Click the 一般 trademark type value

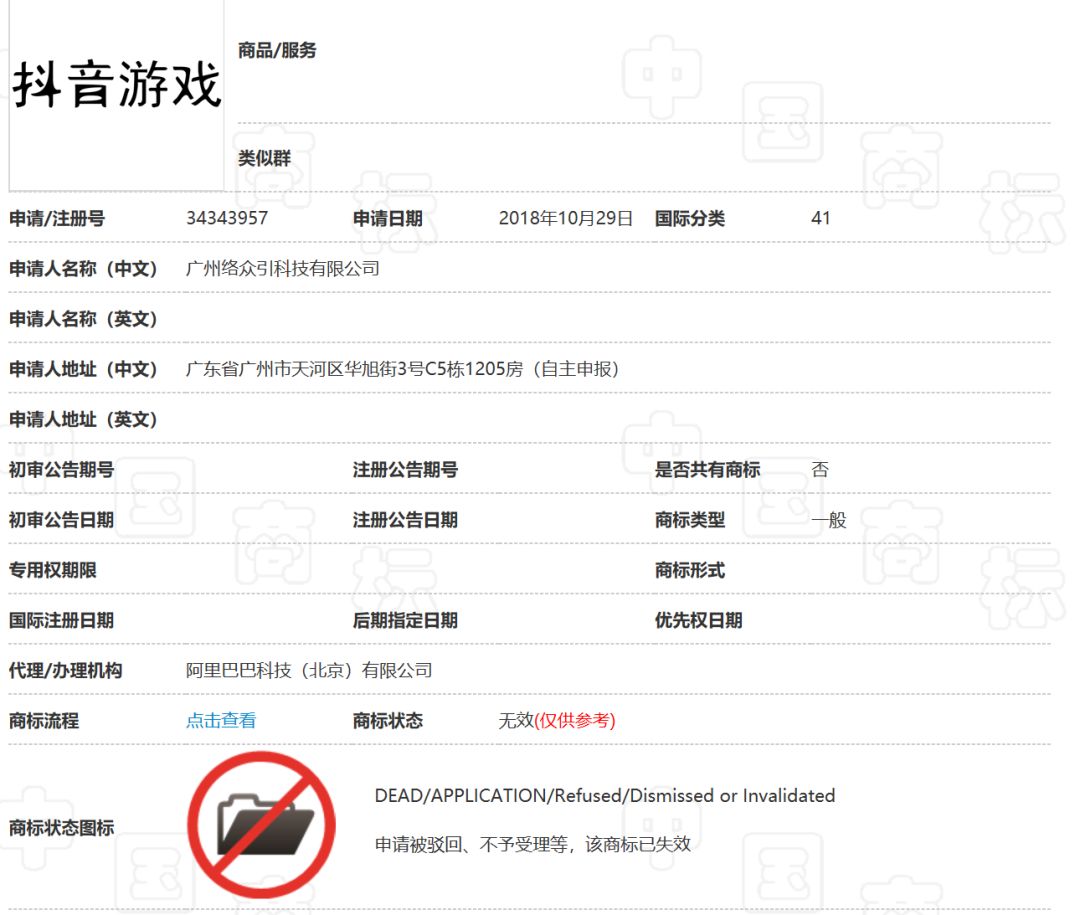[829, 520]
